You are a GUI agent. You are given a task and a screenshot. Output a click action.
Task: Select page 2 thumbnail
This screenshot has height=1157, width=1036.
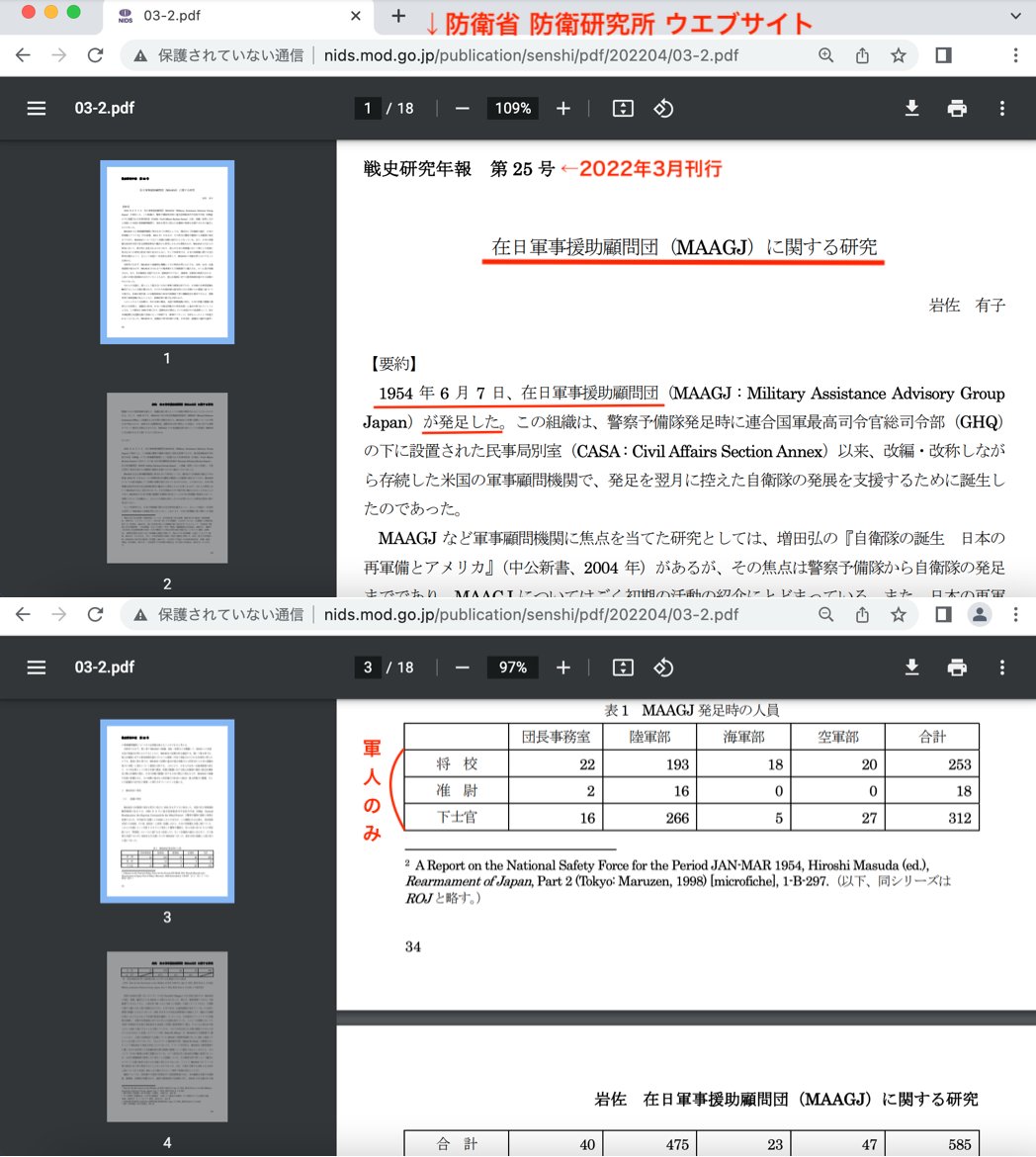click(167, 479)
